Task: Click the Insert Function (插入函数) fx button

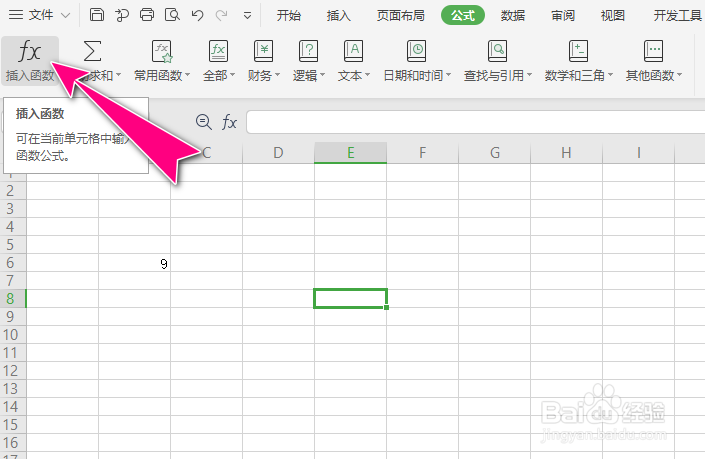Action: (x=30, y=61)
